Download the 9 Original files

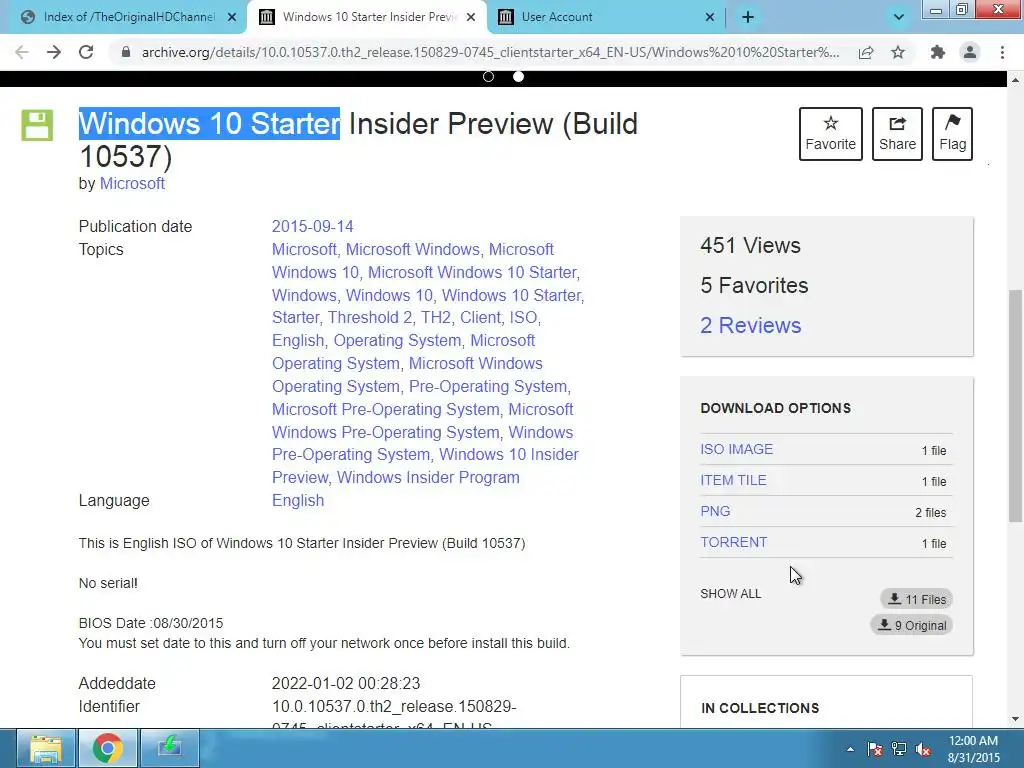pyautogui.click(x=911, y=625)
